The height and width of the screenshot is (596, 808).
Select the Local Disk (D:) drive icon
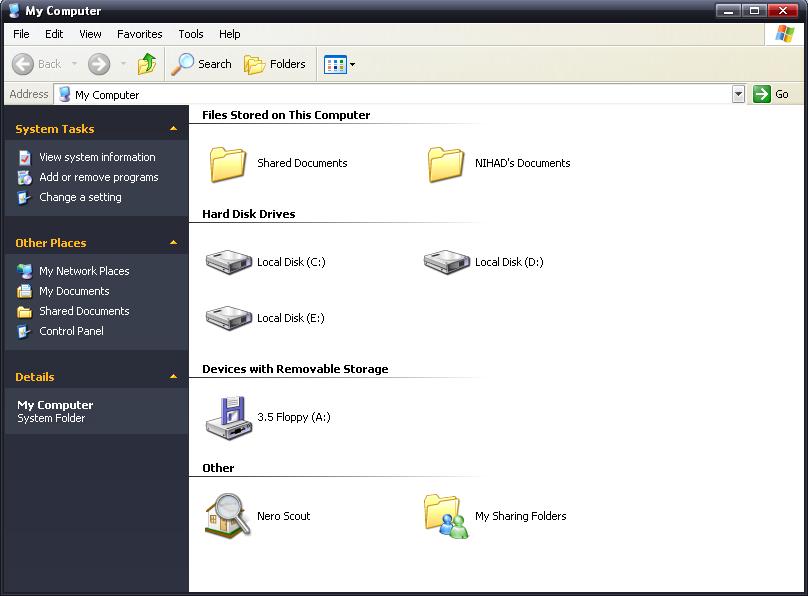coord(447,262)
